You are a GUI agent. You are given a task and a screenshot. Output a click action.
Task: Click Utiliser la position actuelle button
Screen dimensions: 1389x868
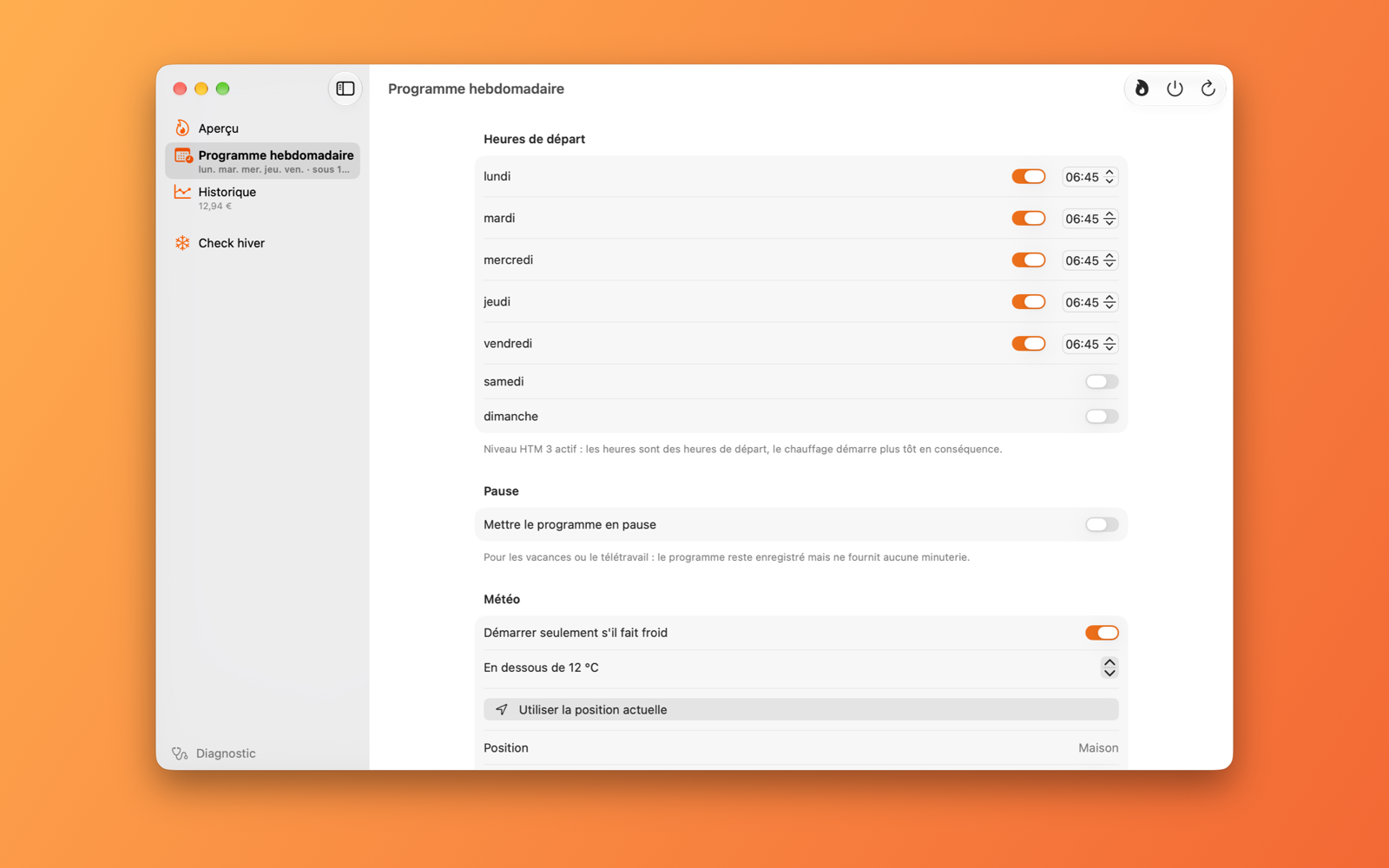(800, 710)
